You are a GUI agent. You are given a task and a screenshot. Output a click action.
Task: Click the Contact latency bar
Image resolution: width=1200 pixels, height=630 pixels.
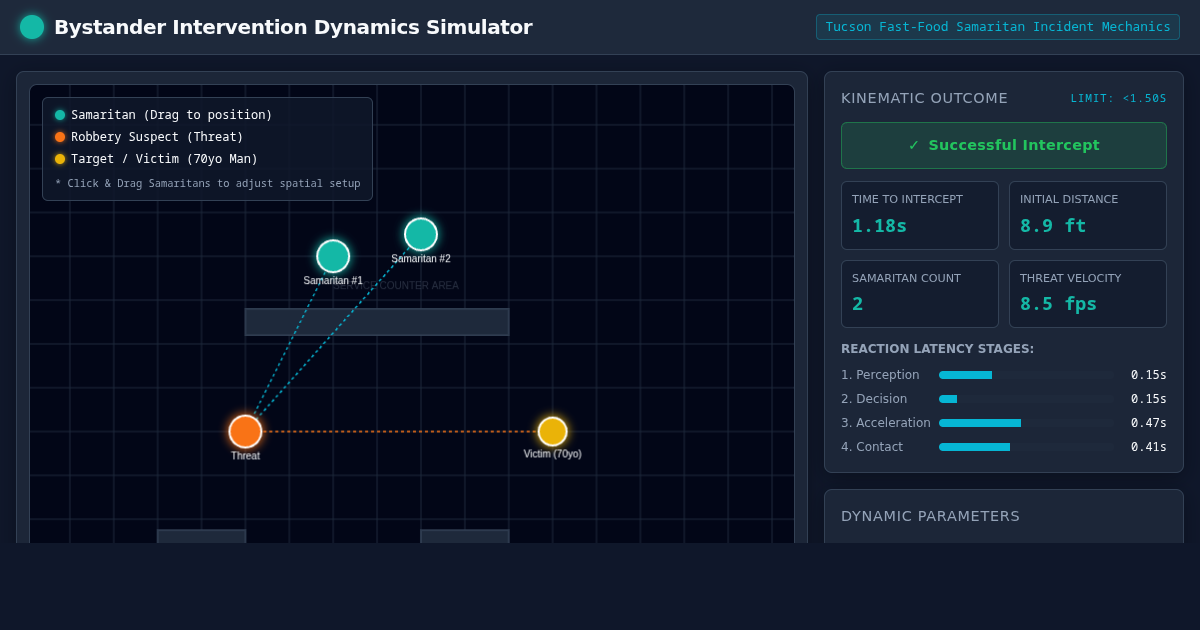tap(1026, 447)
